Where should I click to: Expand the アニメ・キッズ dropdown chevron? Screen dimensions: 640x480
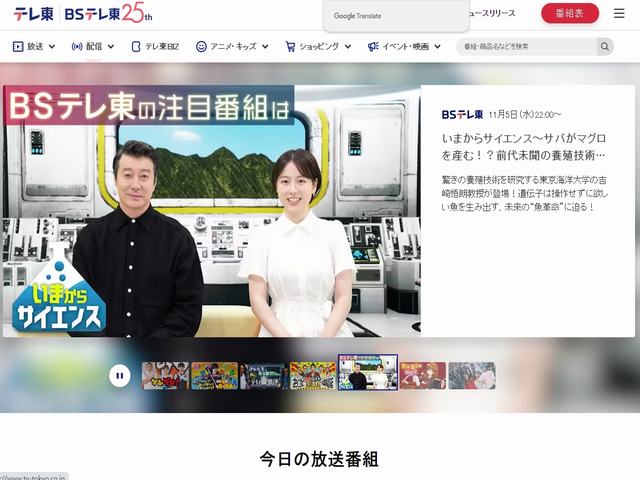click(265, 47)
